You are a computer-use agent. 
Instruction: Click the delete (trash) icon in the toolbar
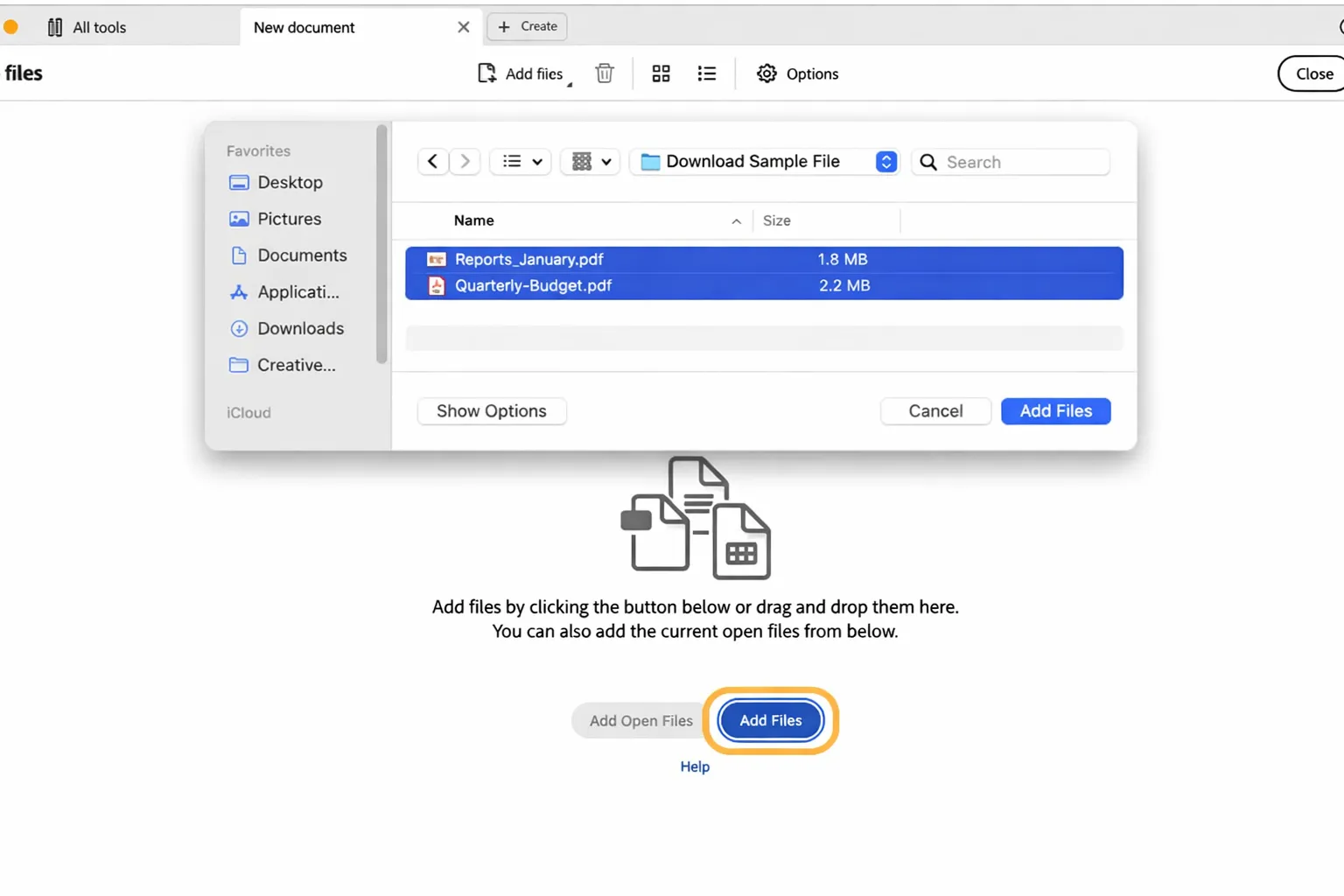(604, 73)
